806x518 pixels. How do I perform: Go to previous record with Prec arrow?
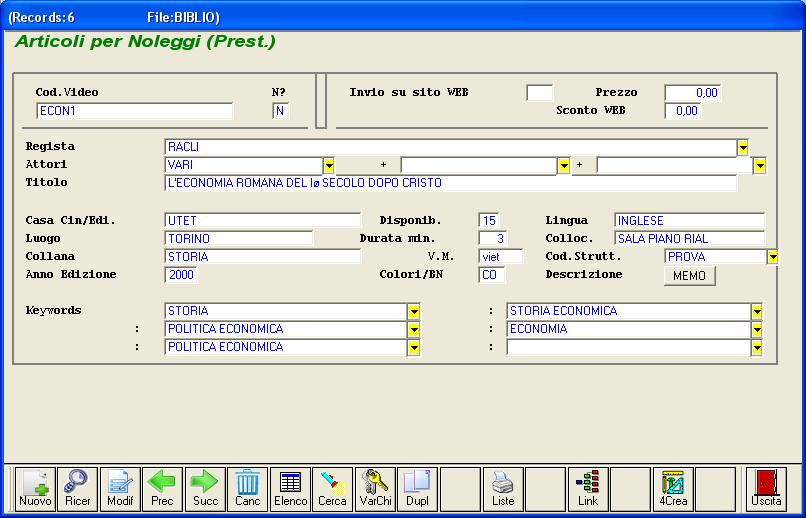162,490
